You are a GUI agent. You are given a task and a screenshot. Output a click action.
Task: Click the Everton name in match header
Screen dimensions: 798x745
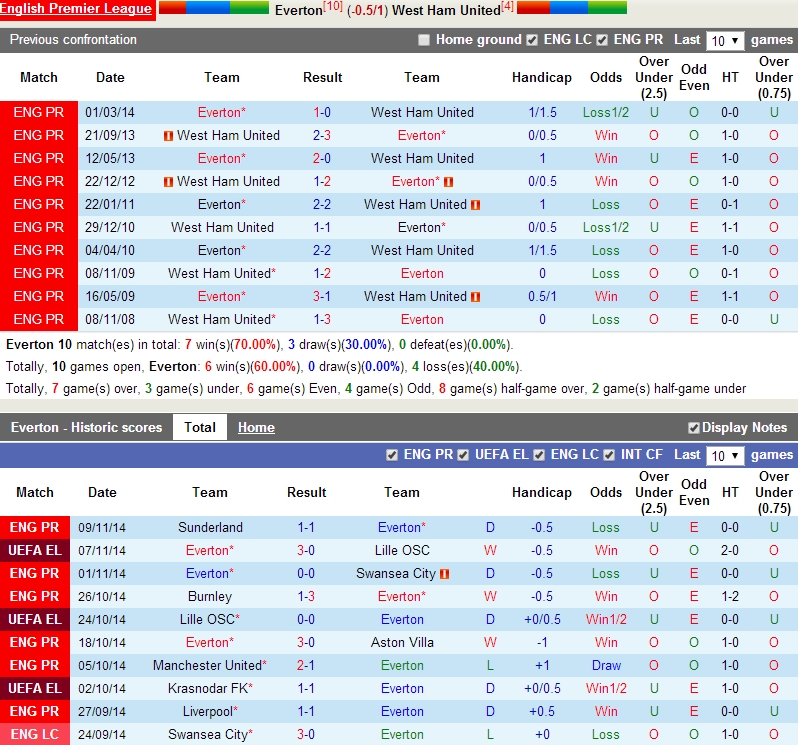299,10
